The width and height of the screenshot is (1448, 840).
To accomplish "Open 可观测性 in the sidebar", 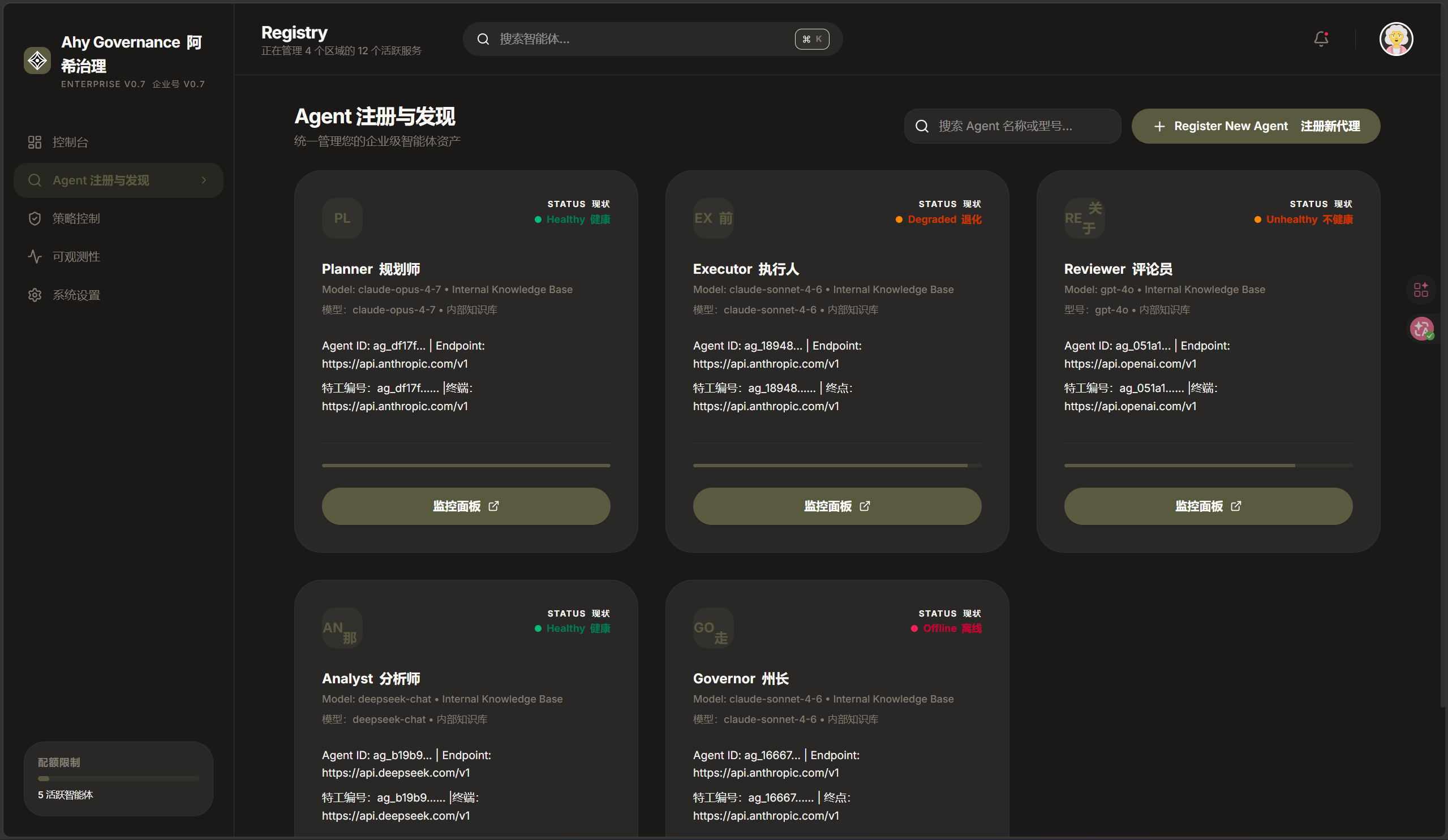I will click(x=118, y=257).
